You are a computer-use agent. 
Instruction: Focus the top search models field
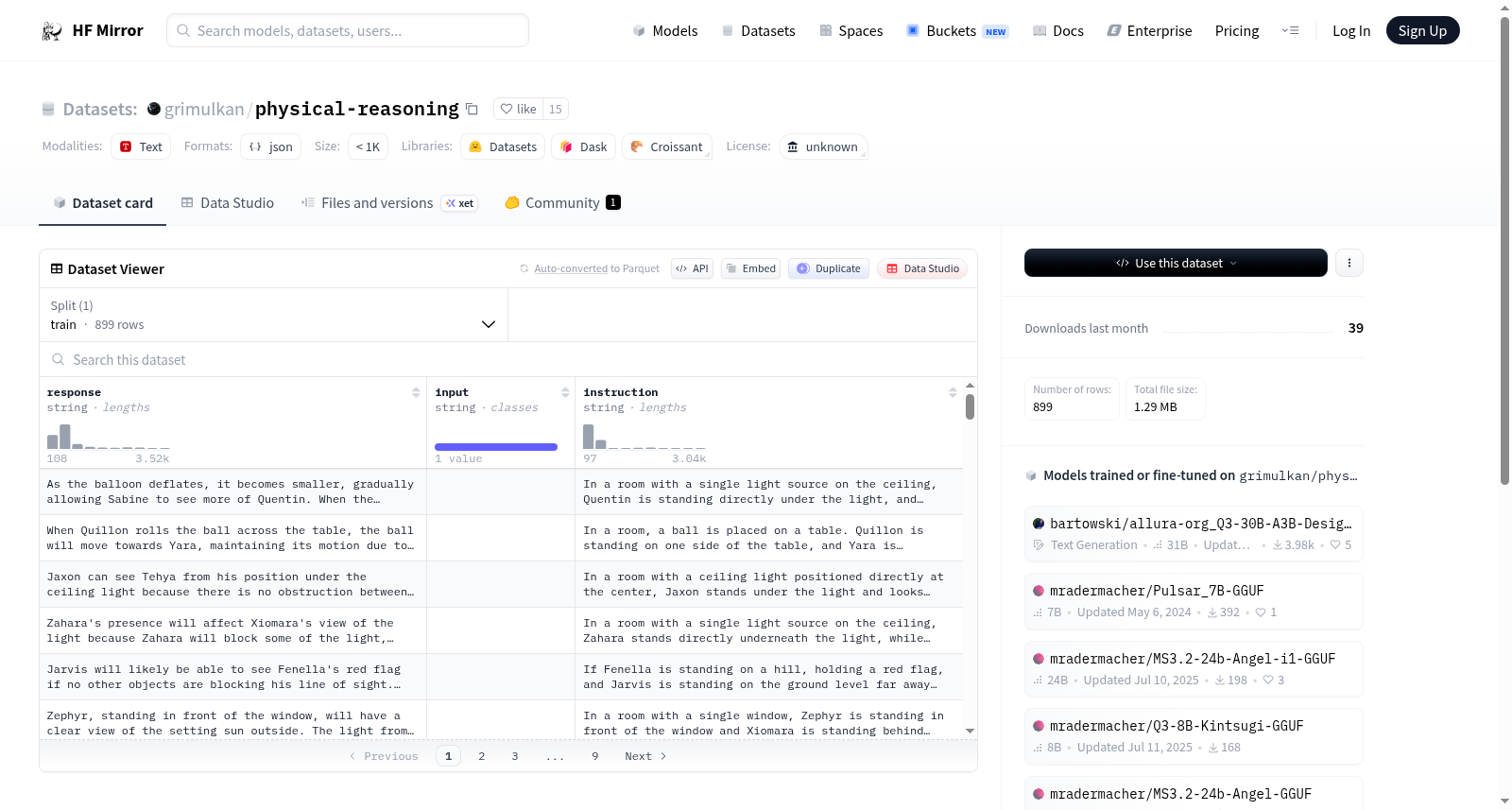point(348,30)
